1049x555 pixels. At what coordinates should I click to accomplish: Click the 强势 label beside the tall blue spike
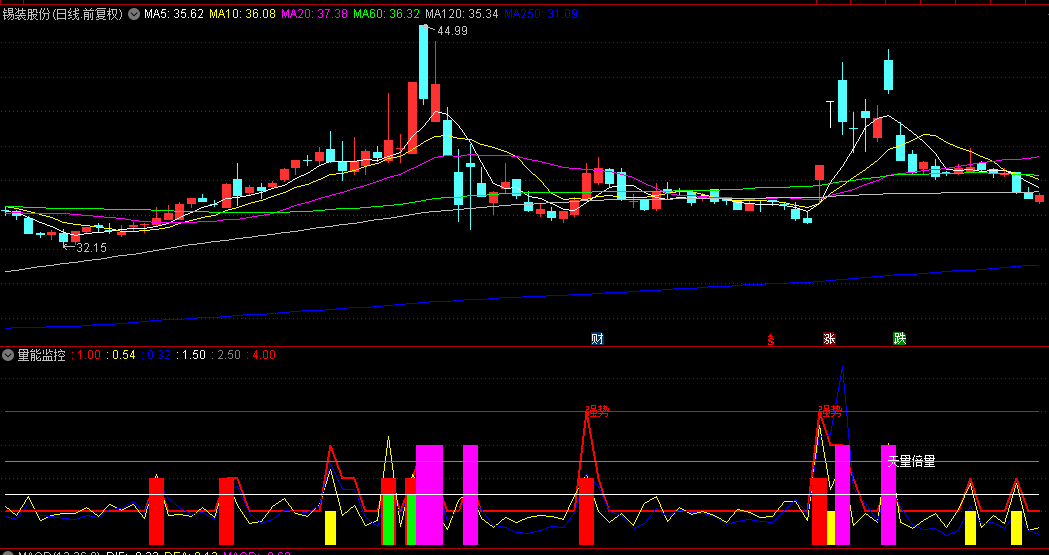[830, 411]
